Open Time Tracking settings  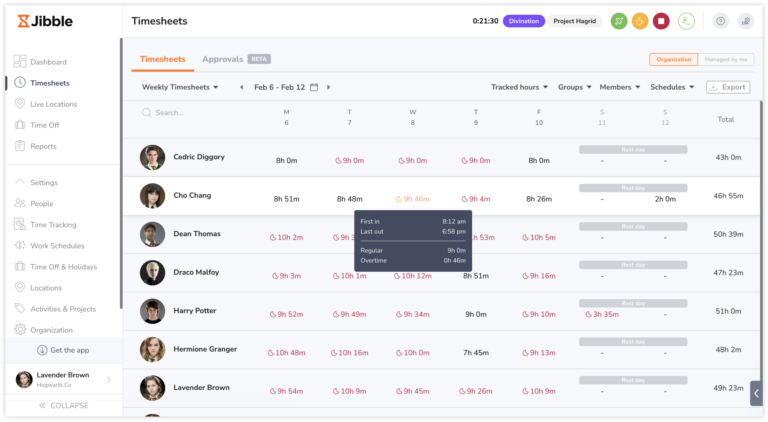pyautogui.click(x=45, y=224)
